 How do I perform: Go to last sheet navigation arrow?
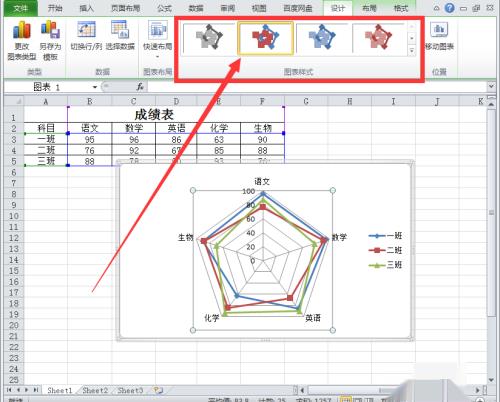[36, 390]
